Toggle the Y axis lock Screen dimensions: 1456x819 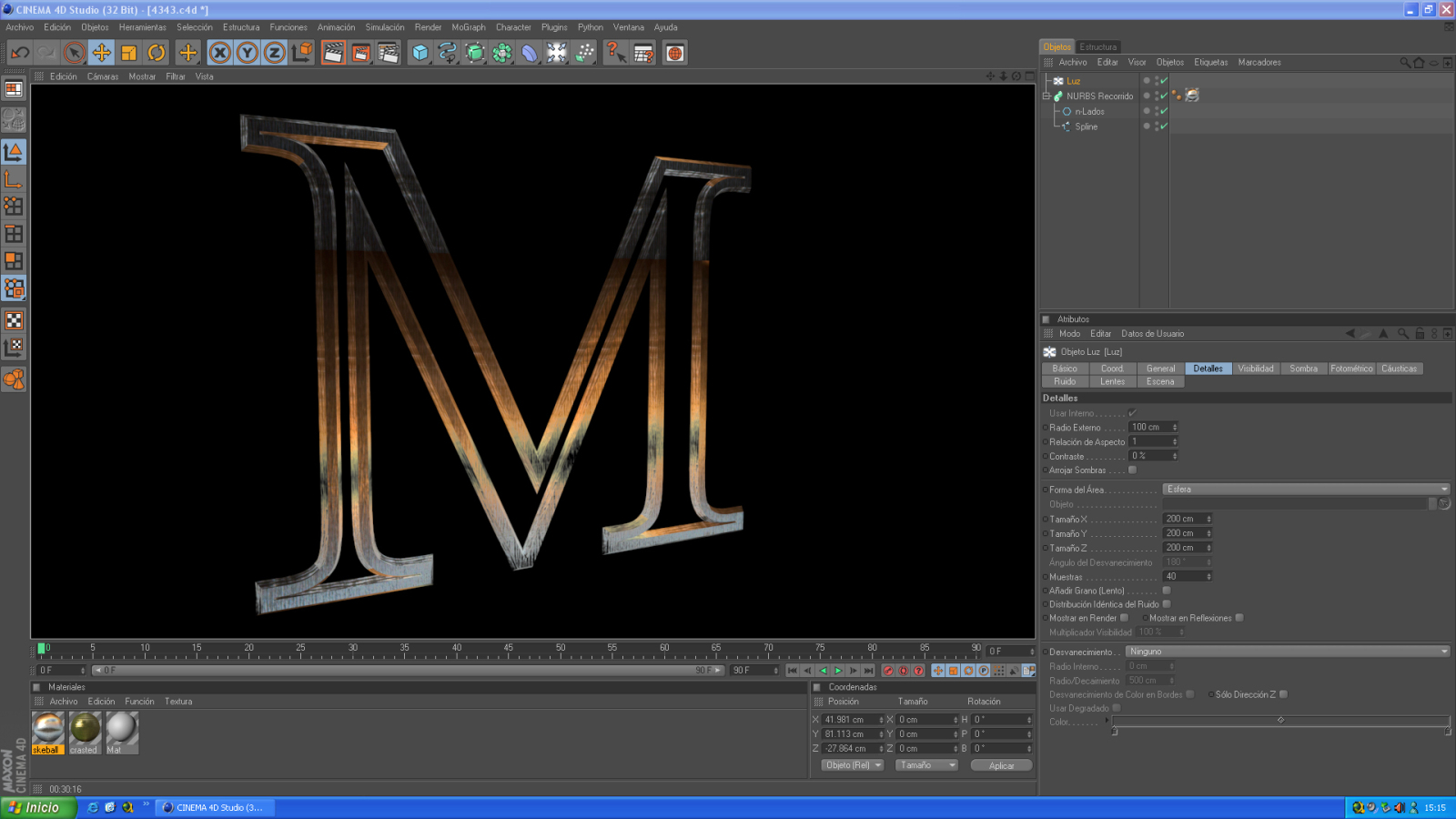pos(247,53)
